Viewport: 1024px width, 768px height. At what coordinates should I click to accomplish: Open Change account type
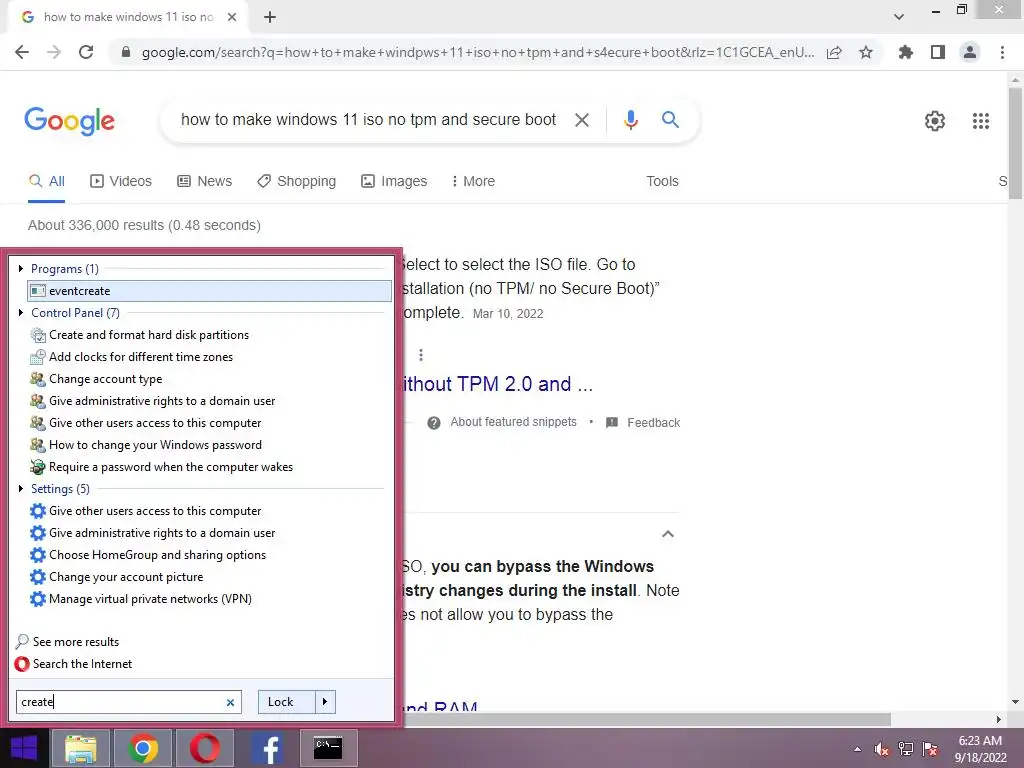point(96,379)
